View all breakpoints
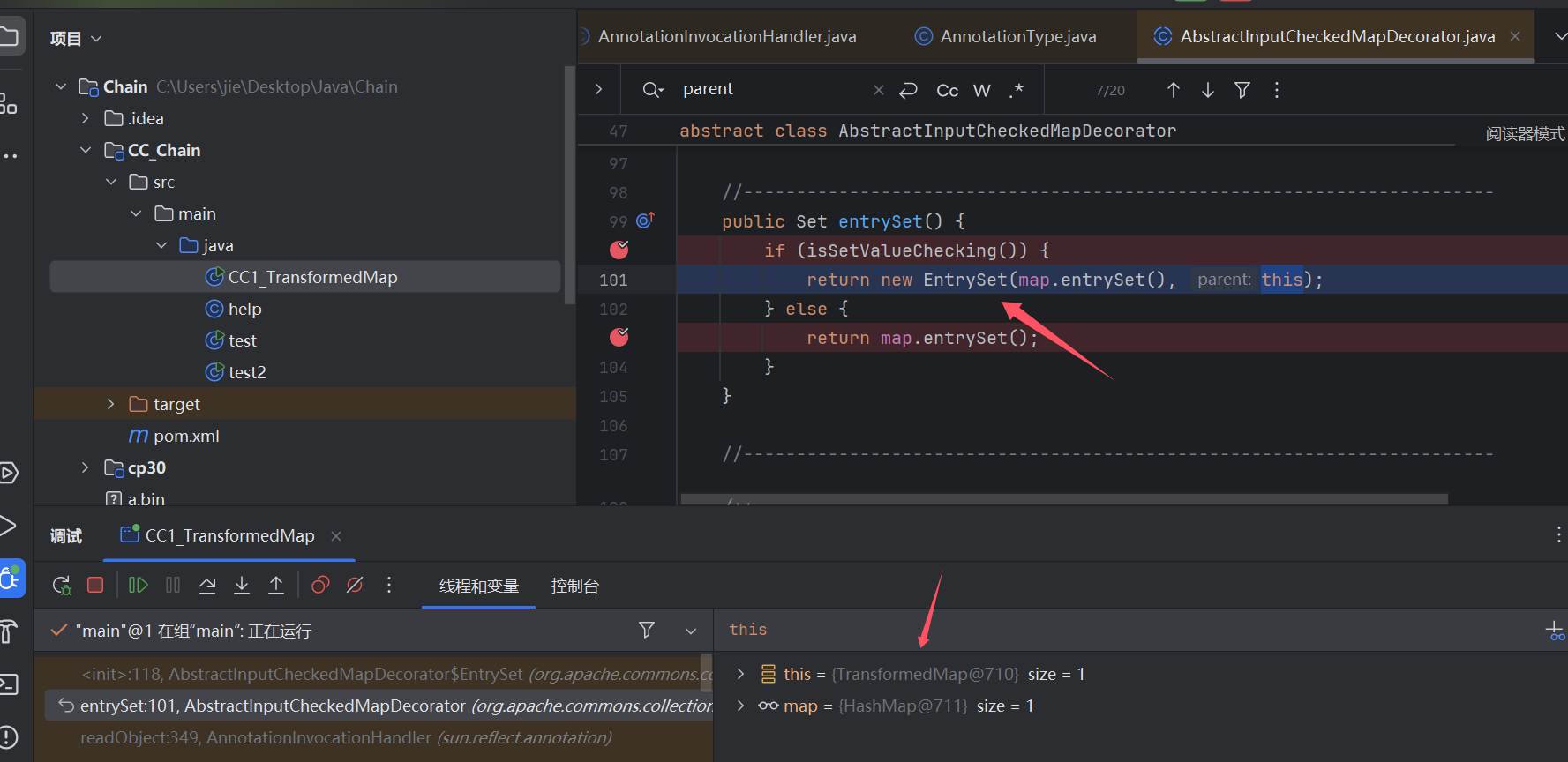 click(x=320, y=586)
